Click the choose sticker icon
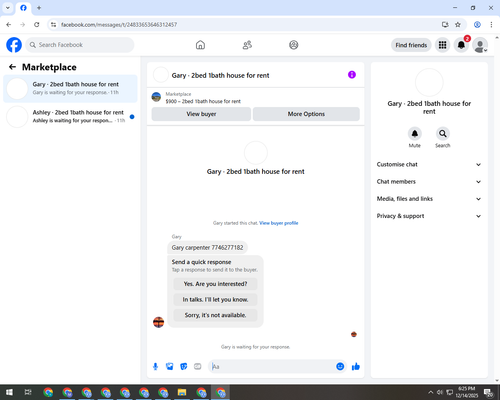The image size is (500, 400). [x=184, y=367]
